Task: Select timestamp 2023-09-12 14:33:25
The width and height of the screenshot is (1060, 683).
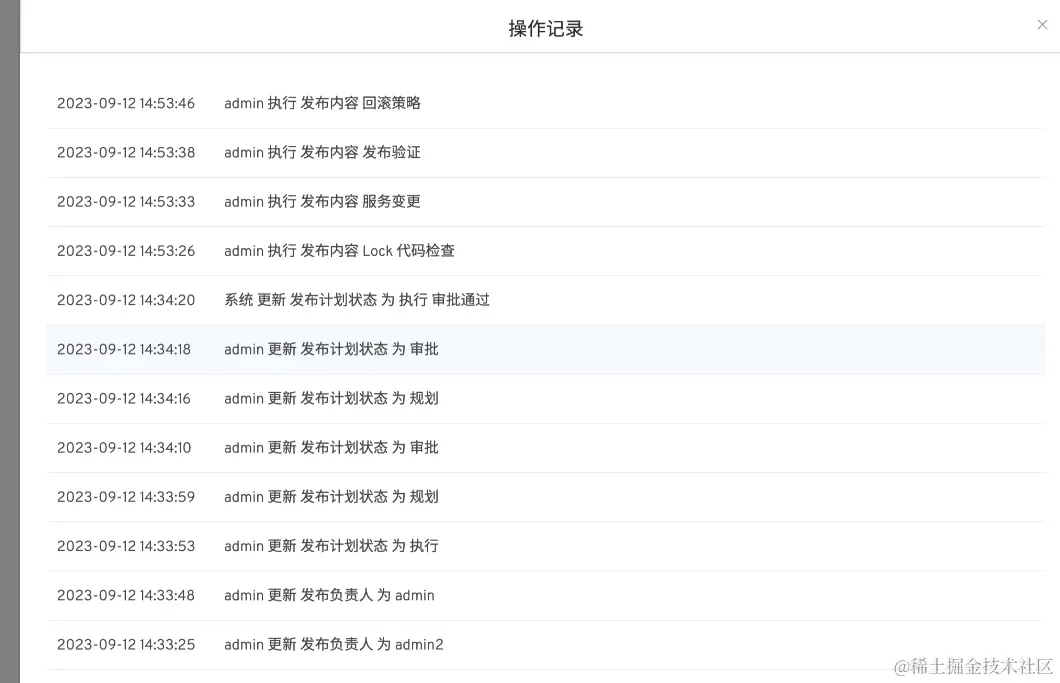Action: 126,645
